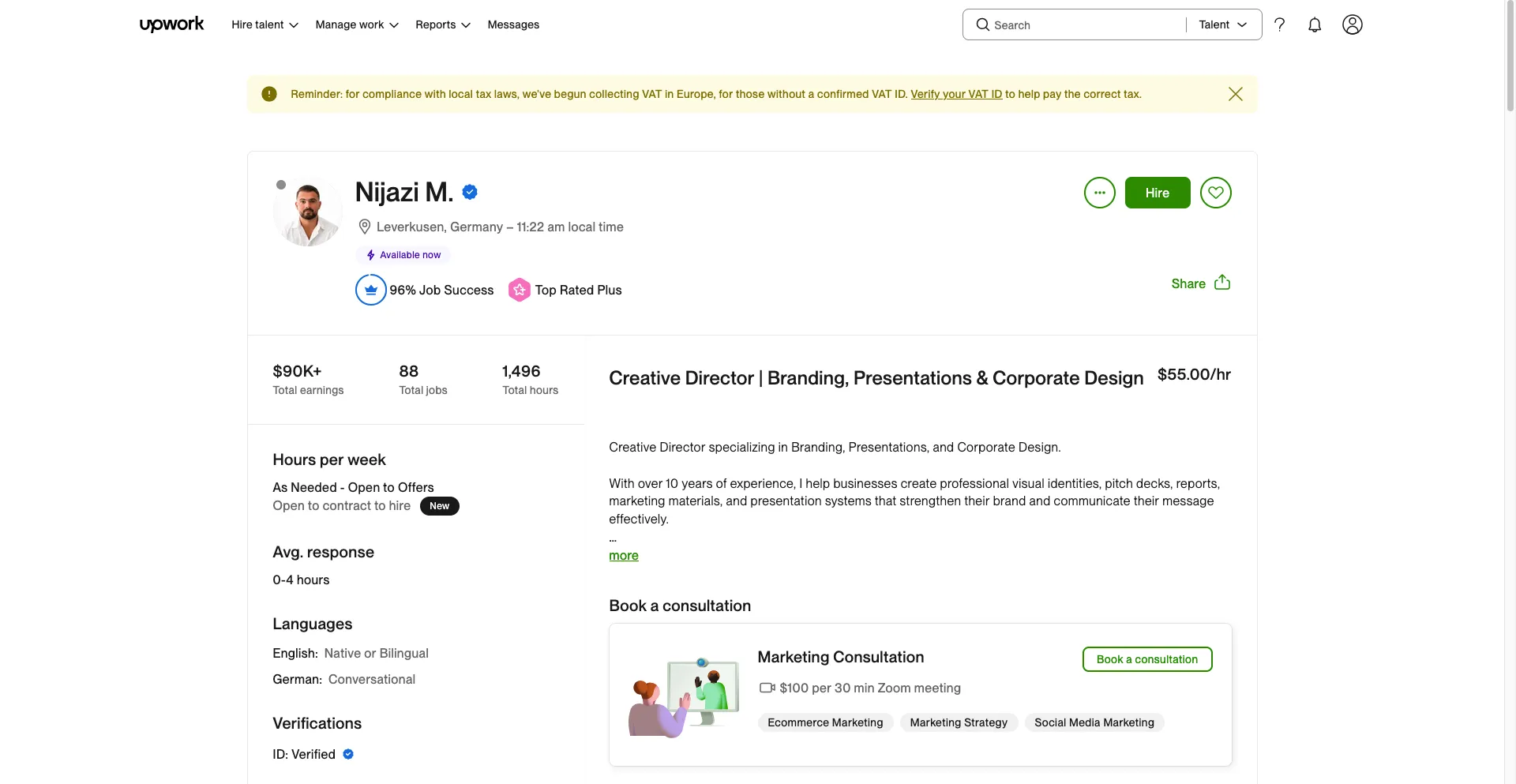Open the Talent search category dropdown
This screenshot has width=1516, height=784.
point(1222,24)
